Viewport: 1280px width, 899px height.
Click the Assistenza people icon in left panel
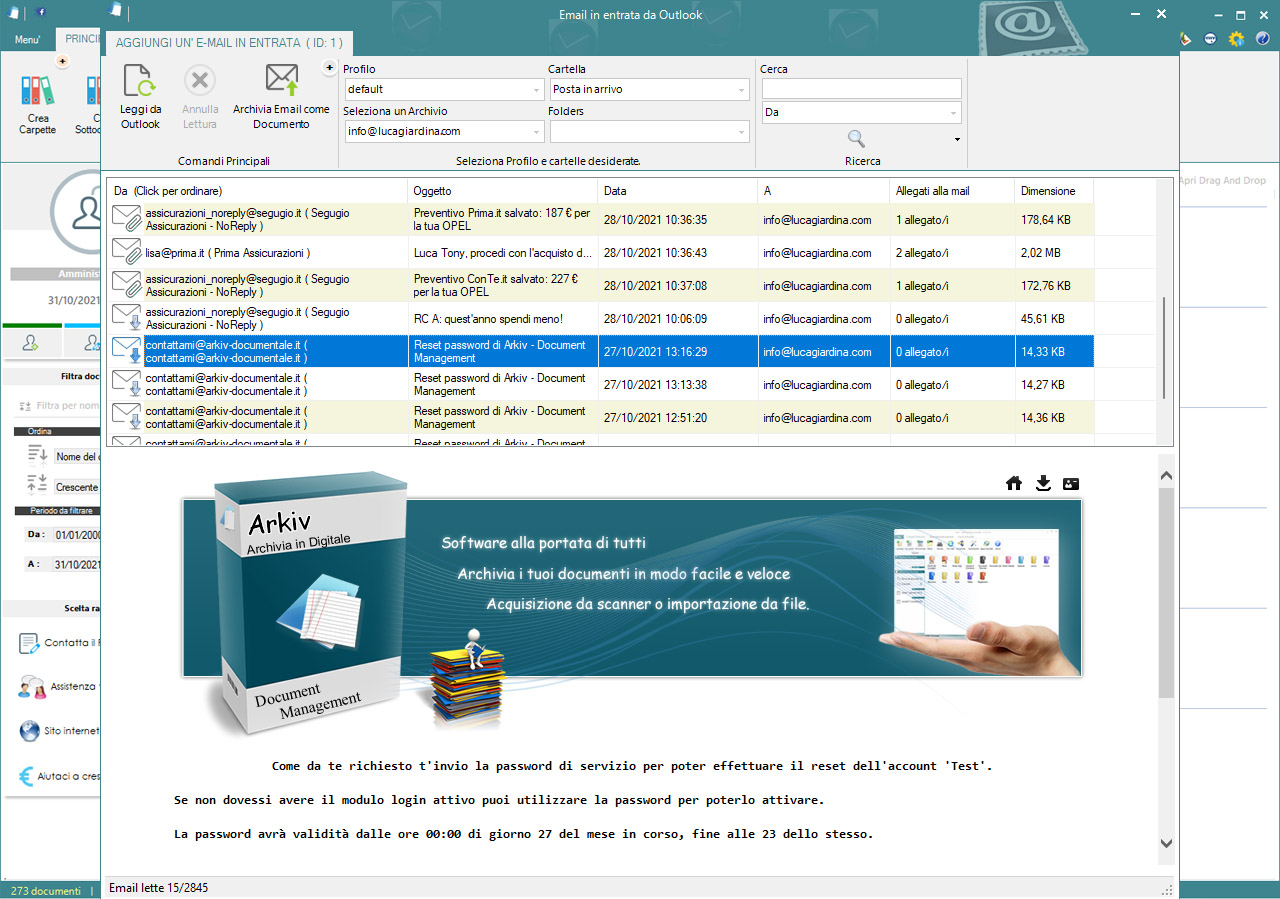tap(31, 687)
